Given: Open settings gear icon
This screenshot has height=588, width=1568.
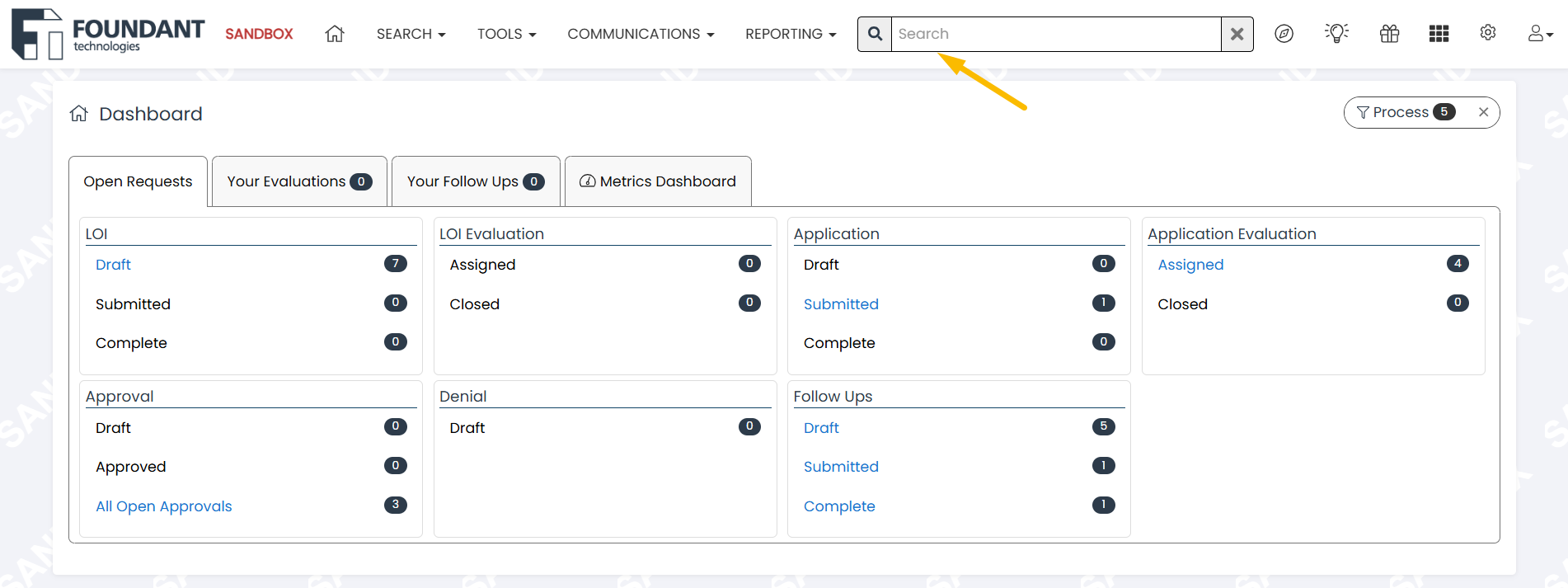Looking at the screenshot, I should (1487, 33).
